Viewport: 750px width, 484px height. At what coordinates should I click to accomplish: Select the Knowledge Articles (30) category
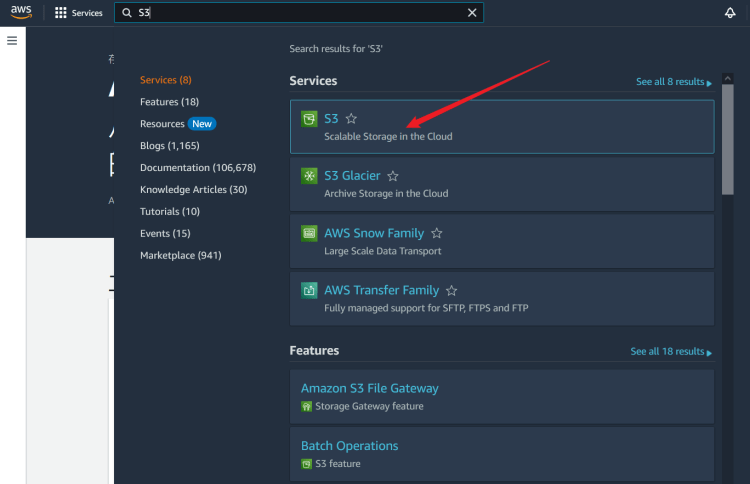click(193, 189)
